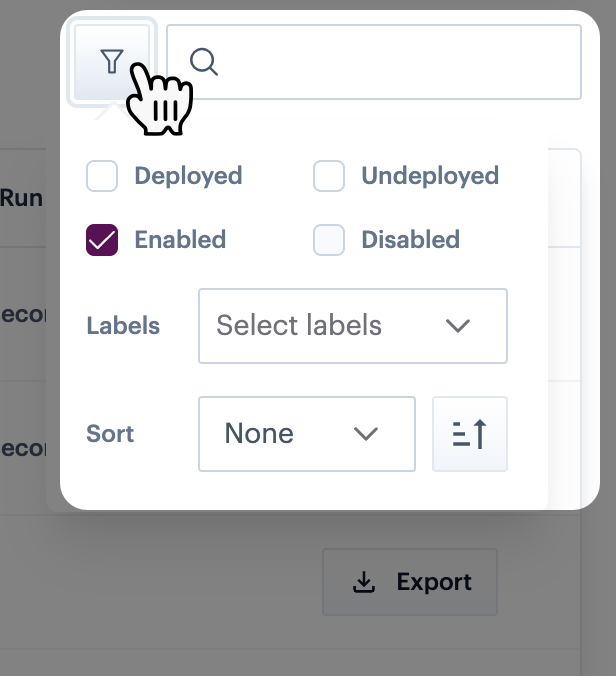Toggle the sort direction icon button
616x676 pixels.
(470, 434)
